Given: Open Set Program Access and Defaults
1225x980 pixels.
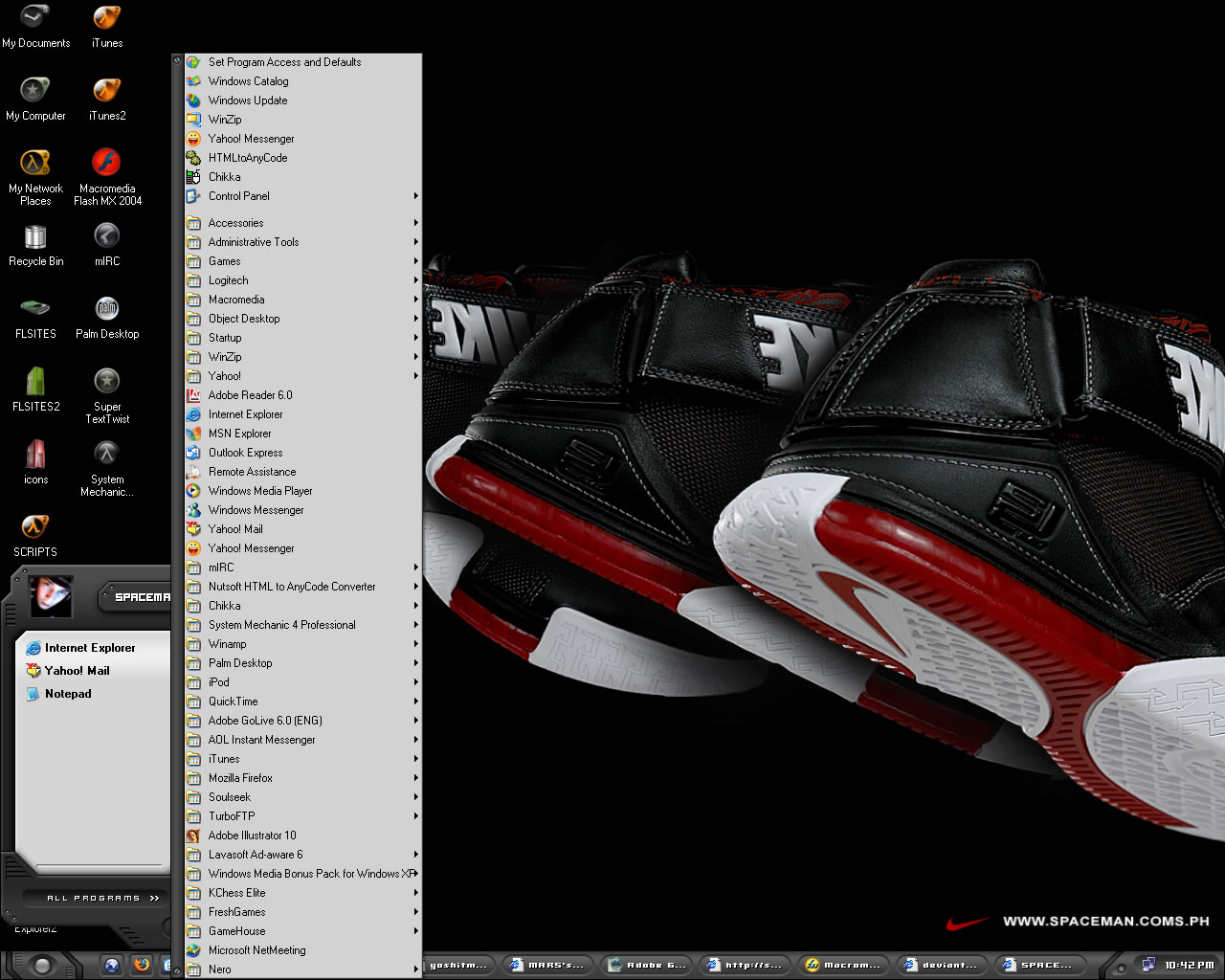Looking at the screenshot, I should (x=302, y=62).
